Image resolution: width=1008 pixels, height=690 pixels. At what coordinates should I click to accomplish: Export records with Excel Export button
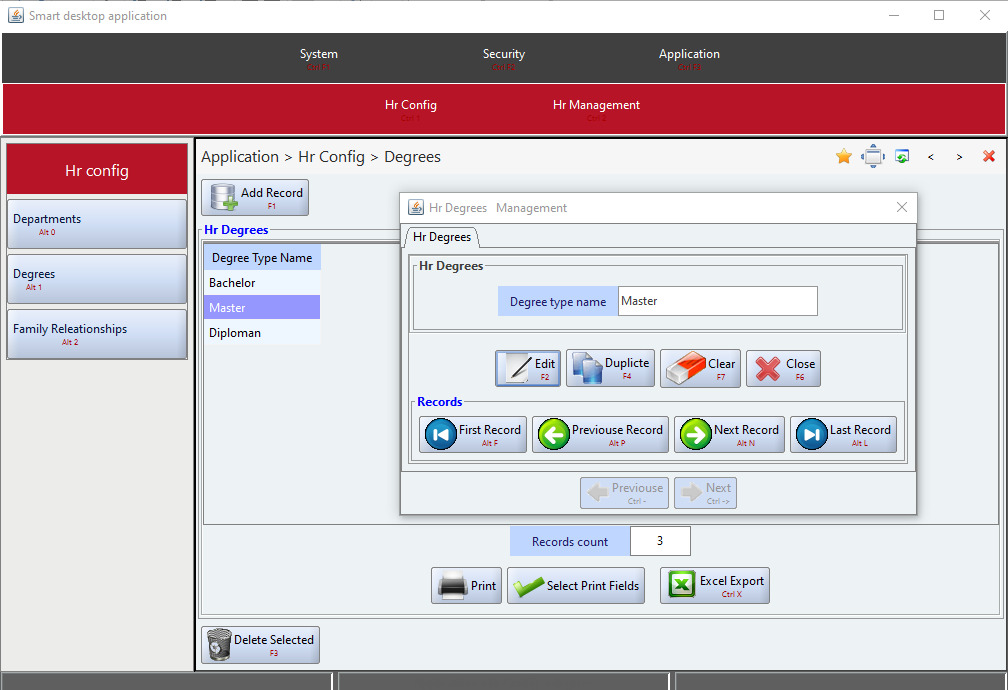point(715,585)
